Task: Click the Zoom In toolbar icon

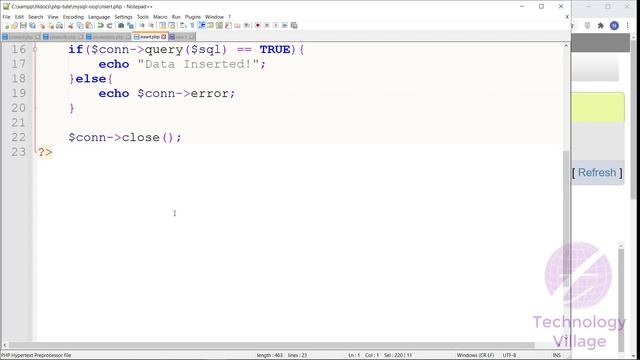Action: pyautogui.click(x=142, y=25)
